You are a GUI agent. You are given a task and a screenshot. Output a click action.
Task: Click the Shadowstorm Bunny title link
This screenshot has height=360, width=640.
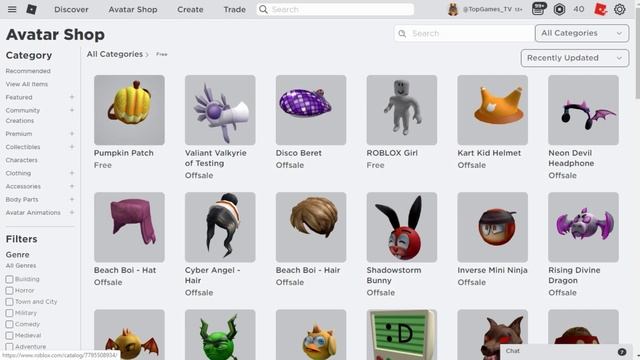pos(394,276)
